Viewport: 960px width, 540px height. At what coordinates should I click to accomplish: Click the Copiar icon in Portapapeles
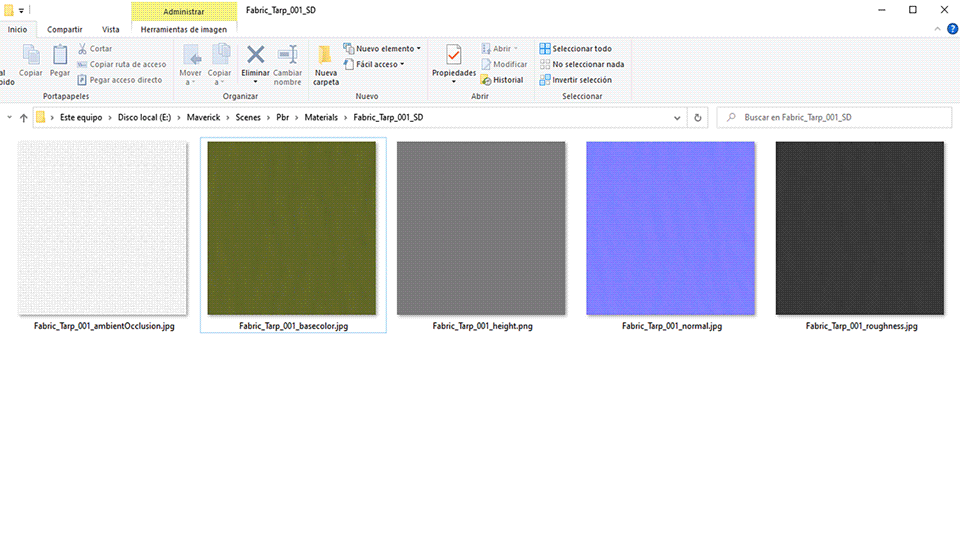tap(31, 56)
